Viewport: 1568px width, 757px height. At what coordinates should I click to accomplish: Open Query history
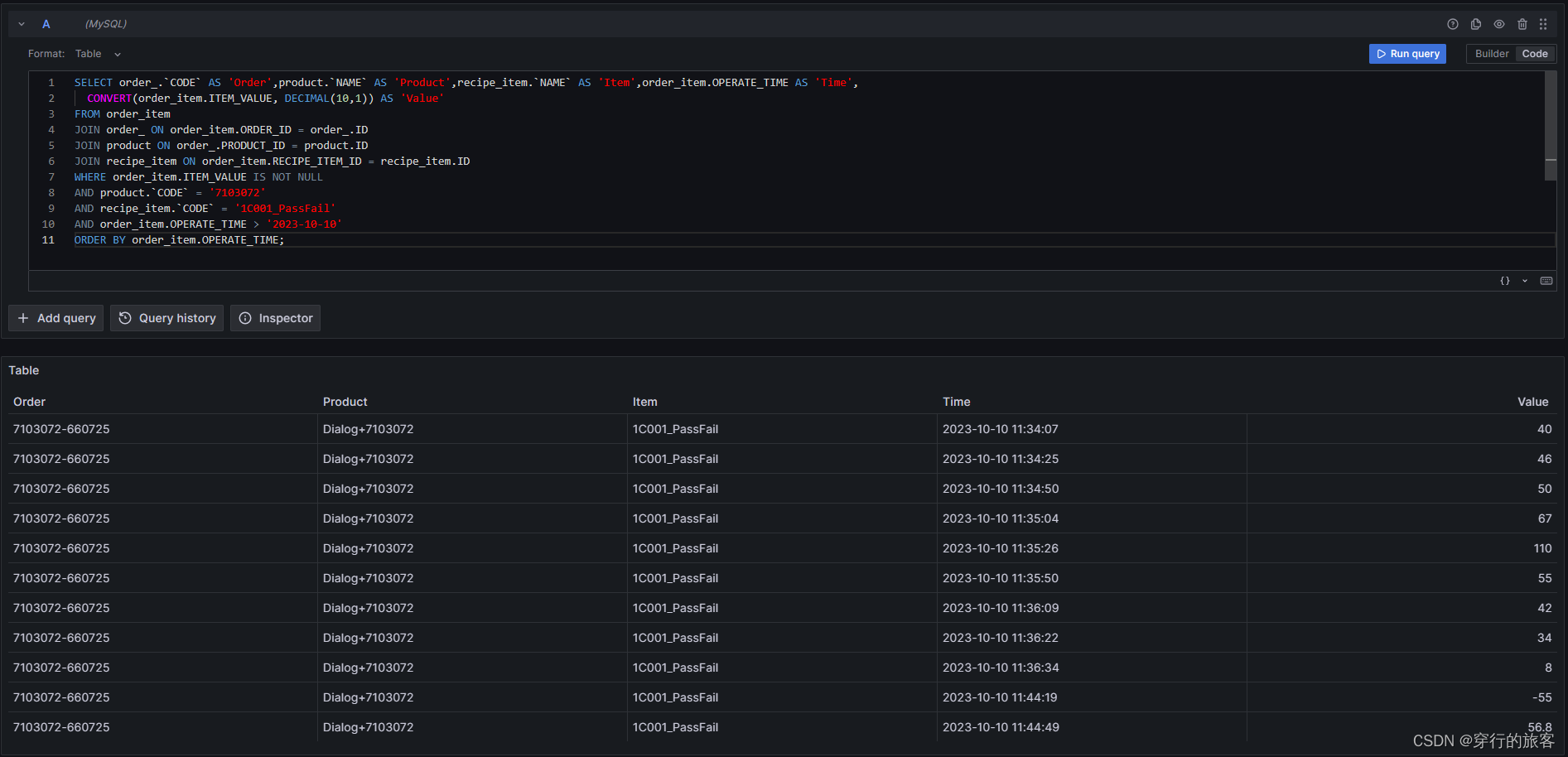[166, 318]
